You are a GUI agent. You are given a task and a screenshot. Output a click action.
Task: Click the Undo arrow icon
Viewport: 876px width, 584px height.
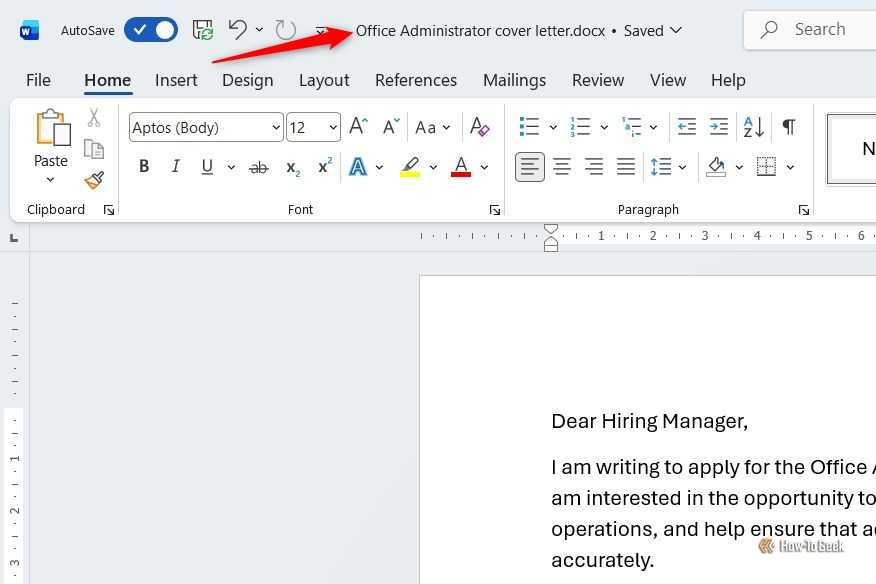click(x=237, y=30)
